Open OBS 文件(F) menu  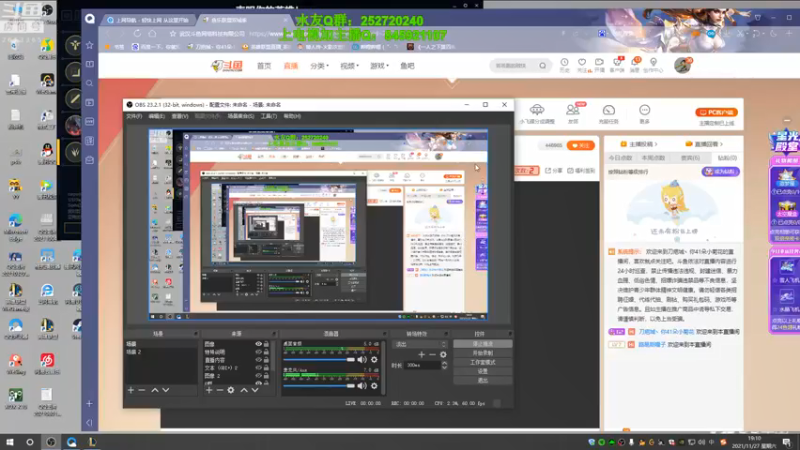point(134,116)
